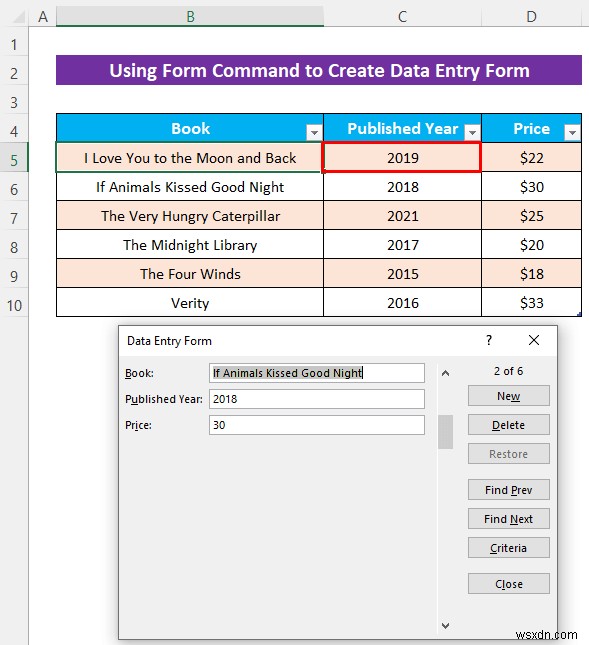This screenshot has height=645, width=589.
Task: Click the year cell 2019
Action: [x=402, y=158]
